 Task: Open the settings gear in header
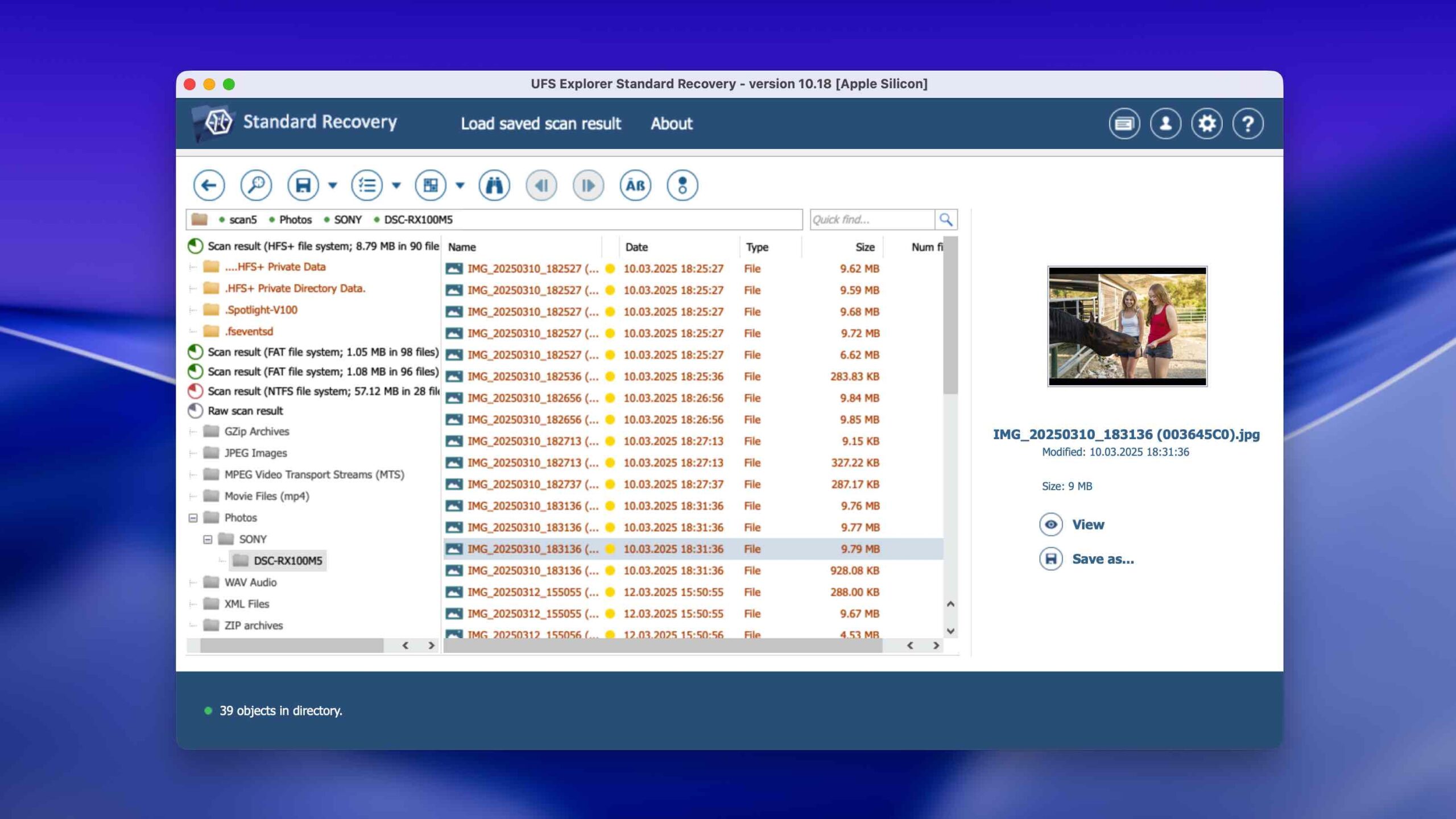tap(1206, 123)
